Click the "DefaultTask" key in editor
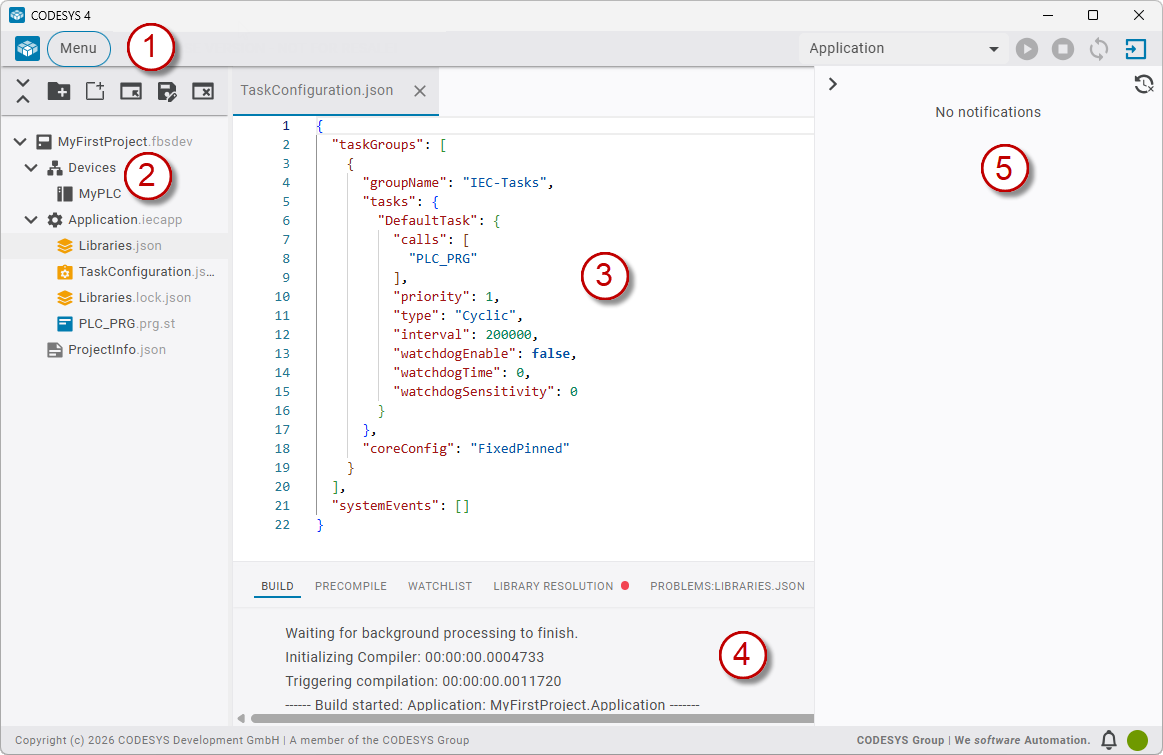Image resolution: width=1163 pixels, height=755 pixels. click(x=428, y=221)
